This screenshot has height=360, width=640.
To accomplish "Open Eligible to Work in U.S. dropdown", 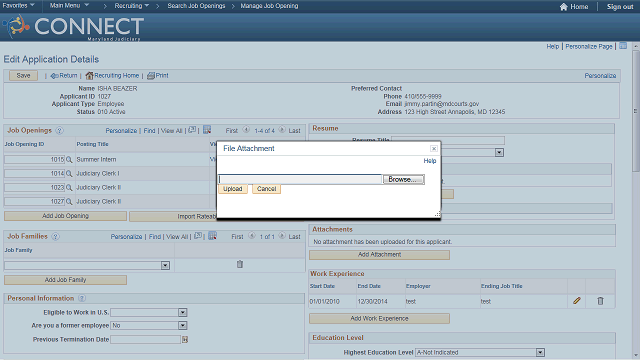I will [182, 313].
